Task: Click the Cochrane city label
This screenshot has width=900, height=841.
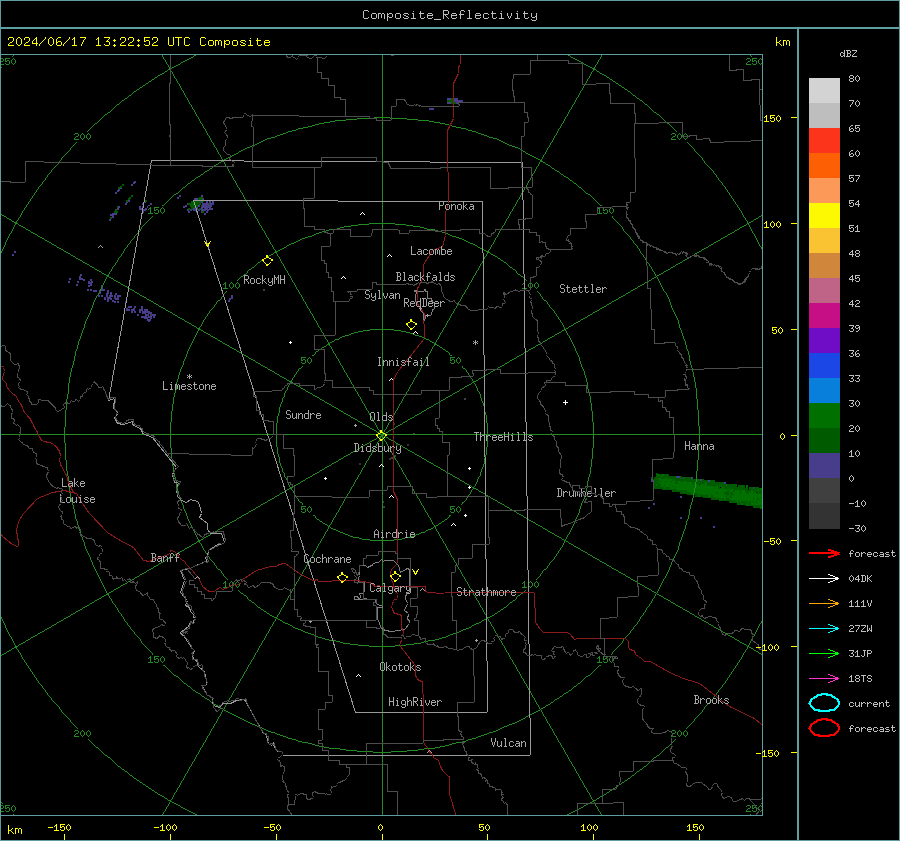Action: click(327, 559)
